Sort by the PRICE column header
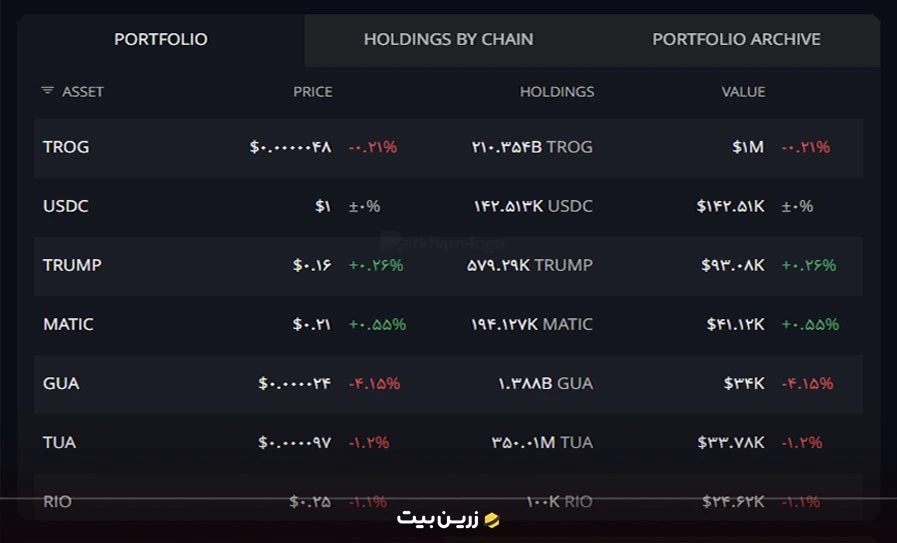 tap(312, 92)
